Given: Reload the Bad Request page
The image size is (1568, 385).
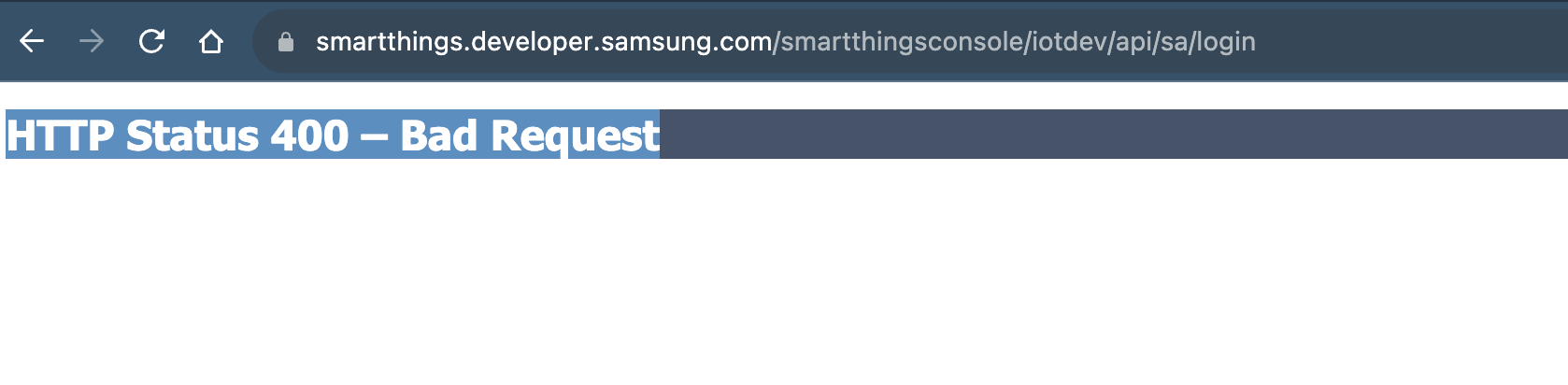Looking at the screenshot, I should click(151, 41).
